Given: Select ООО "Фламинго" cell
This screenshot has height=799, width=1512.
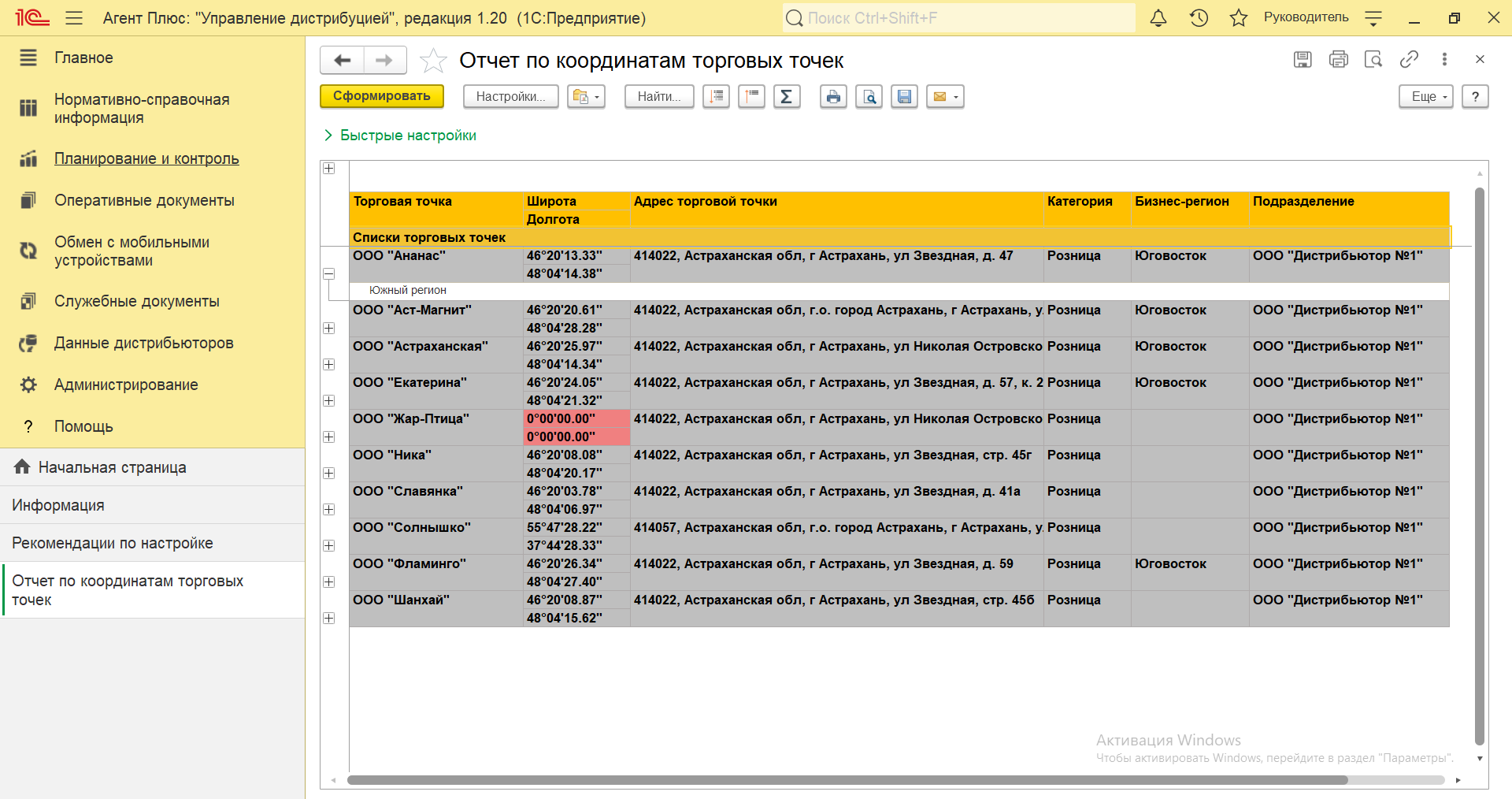Looking at the screenshot, I should point(436,573).
